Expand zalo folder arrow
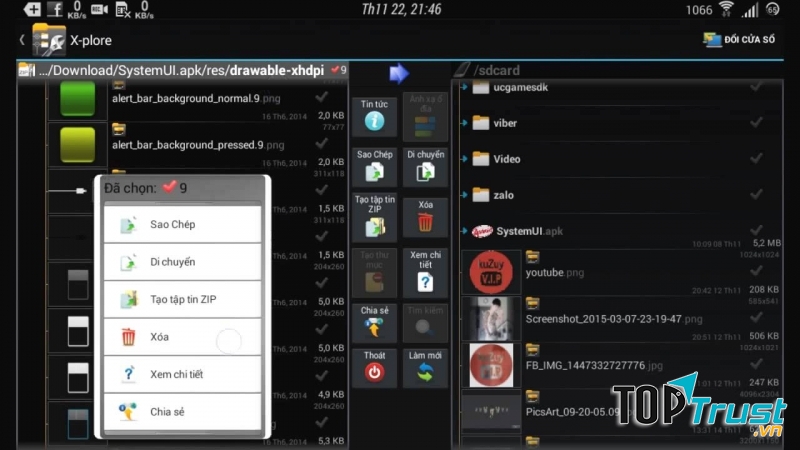The image size is (800, 450). click(x=464, y=195)
